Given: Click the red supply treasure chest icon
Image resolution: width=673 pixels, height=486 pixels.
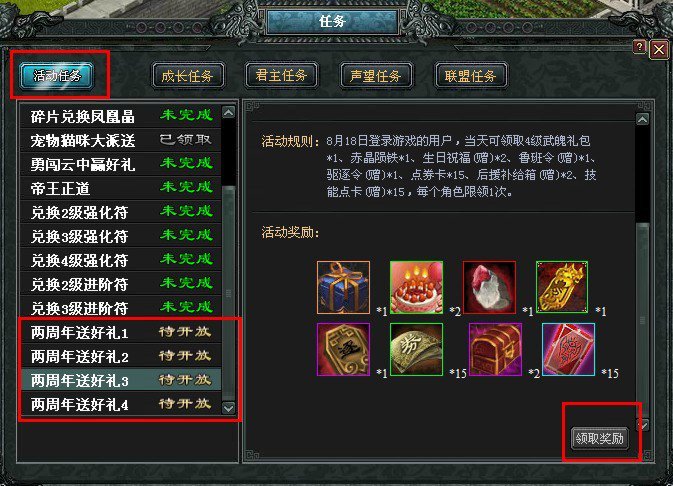Looking at the screenshot, I should point(496,349).
